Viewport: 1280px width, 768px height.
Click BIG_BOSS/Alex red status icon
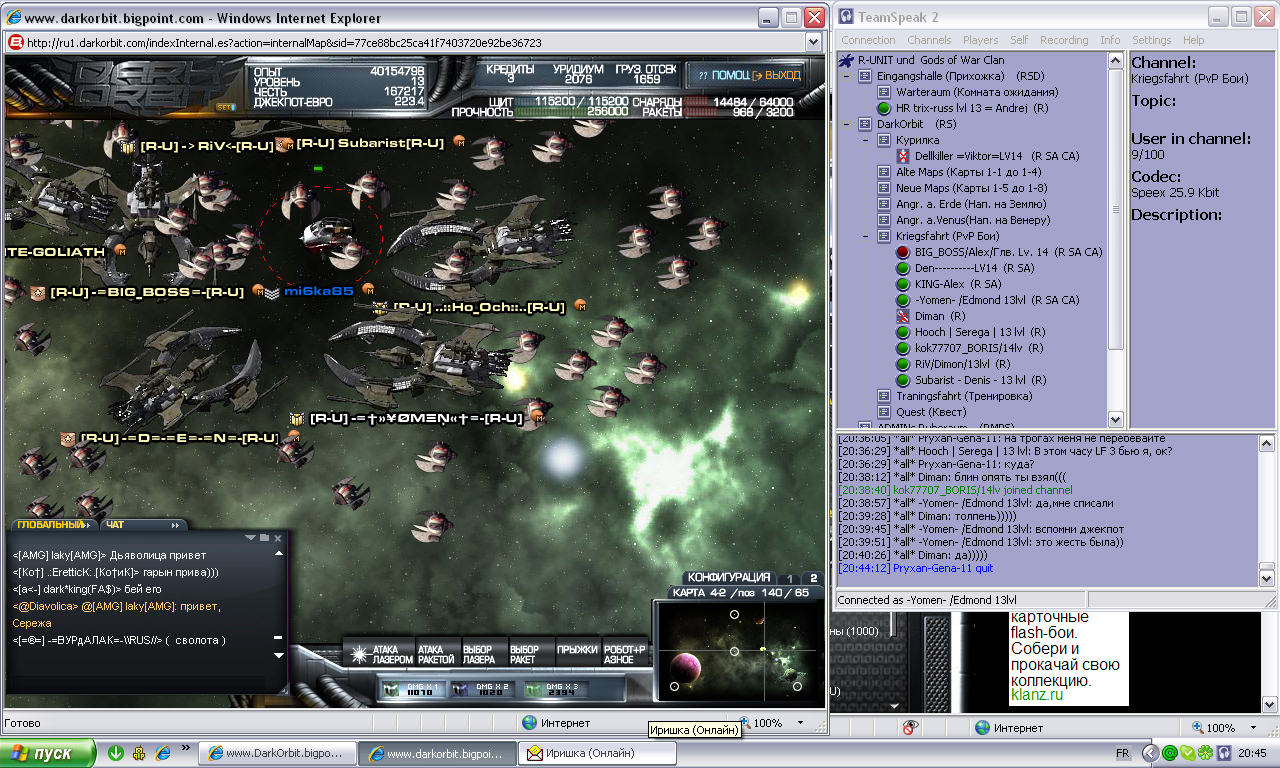(903, 252)
